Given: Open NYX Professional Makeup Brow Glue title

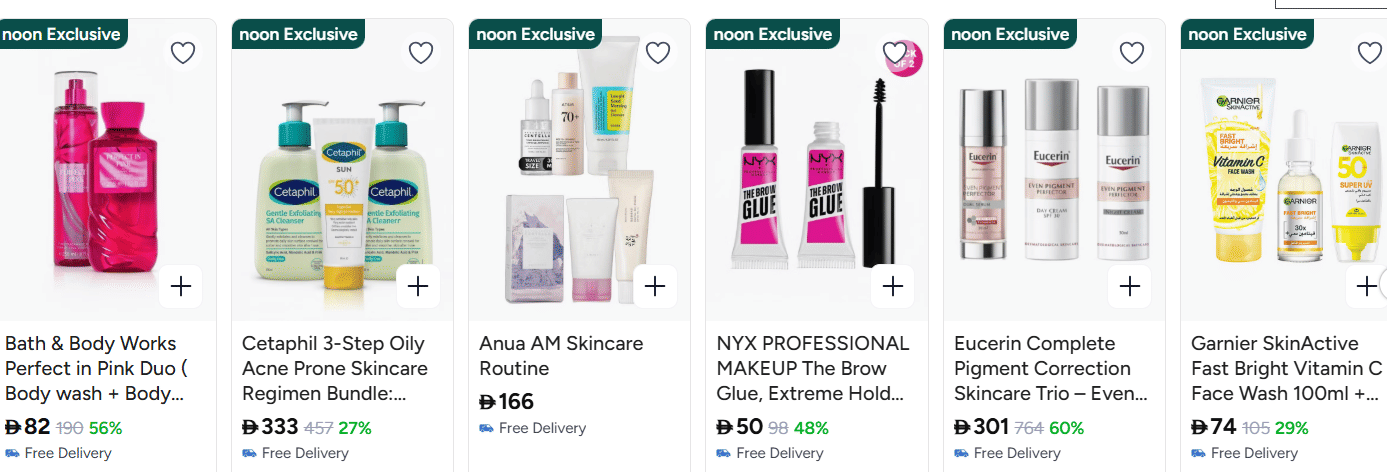Looking at the screenshot, I should coord(813,368).
